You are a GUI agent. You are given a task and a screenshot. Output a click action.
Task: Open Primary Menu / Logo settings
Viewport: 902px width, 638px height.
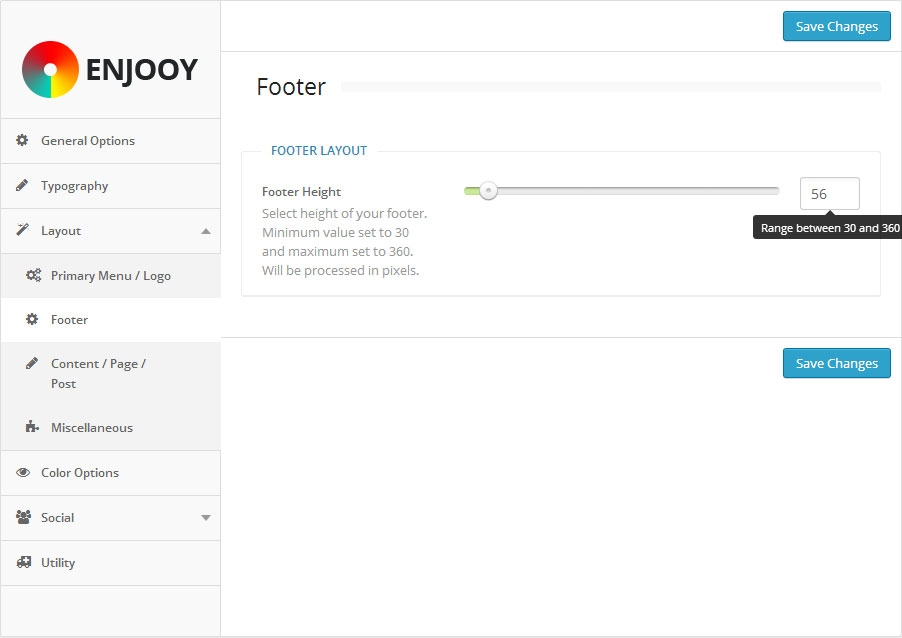pos(111,276)
